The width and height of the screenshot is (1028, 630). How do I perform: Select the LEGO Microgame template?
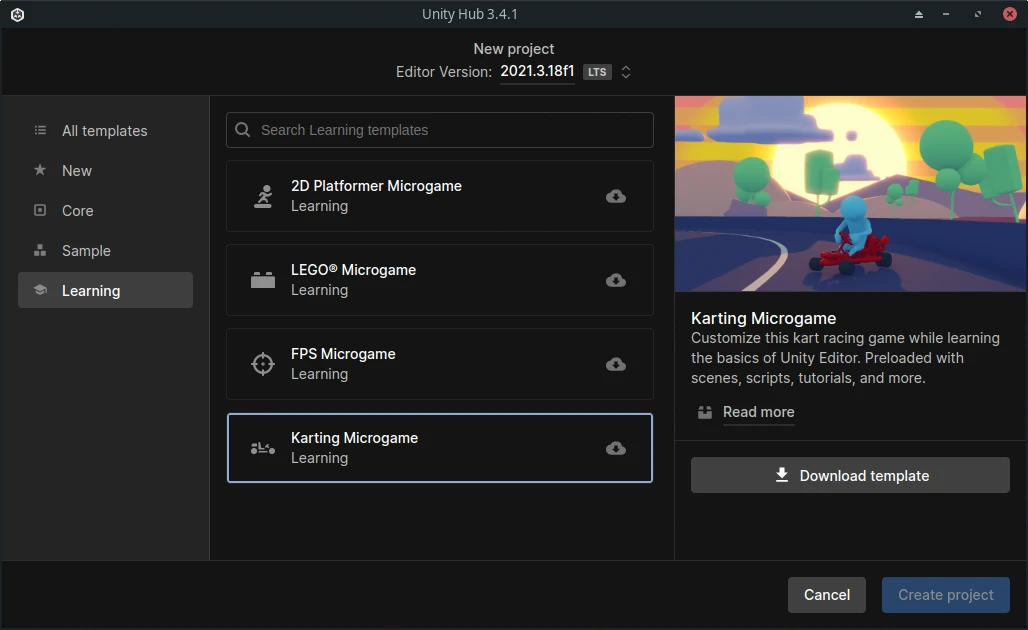pyautogui.click(x=440, y=280)
